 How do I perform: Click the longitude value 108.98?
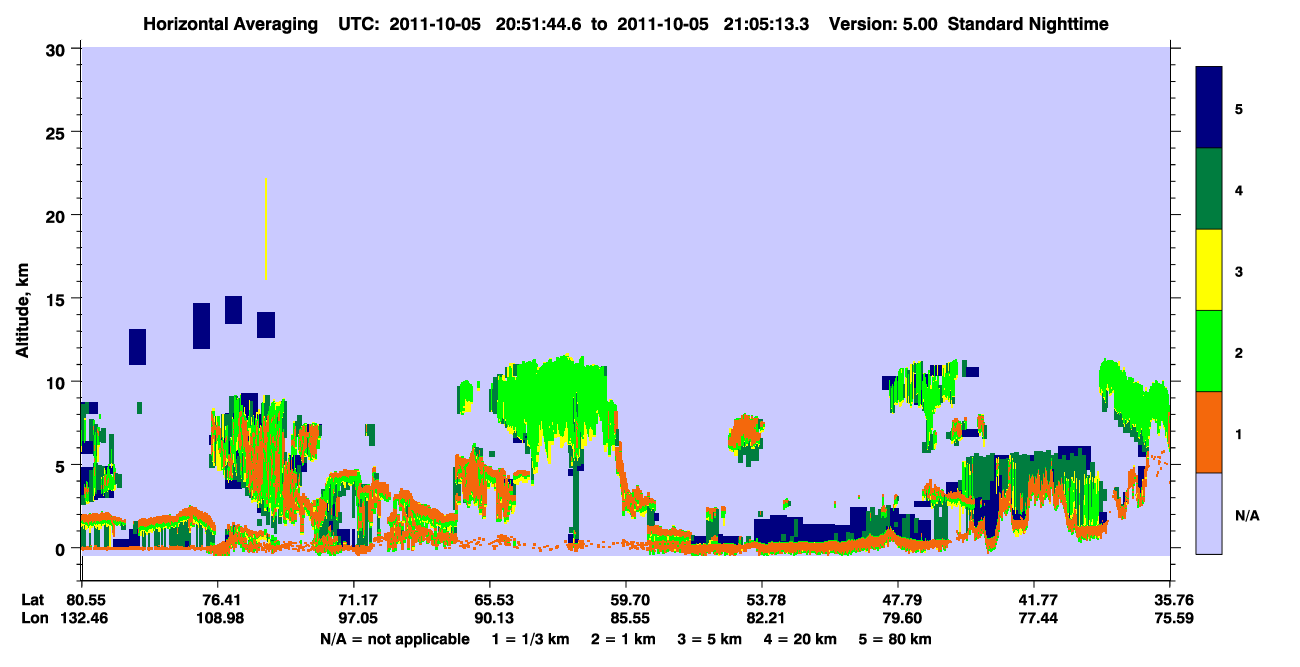coord(218,619)
